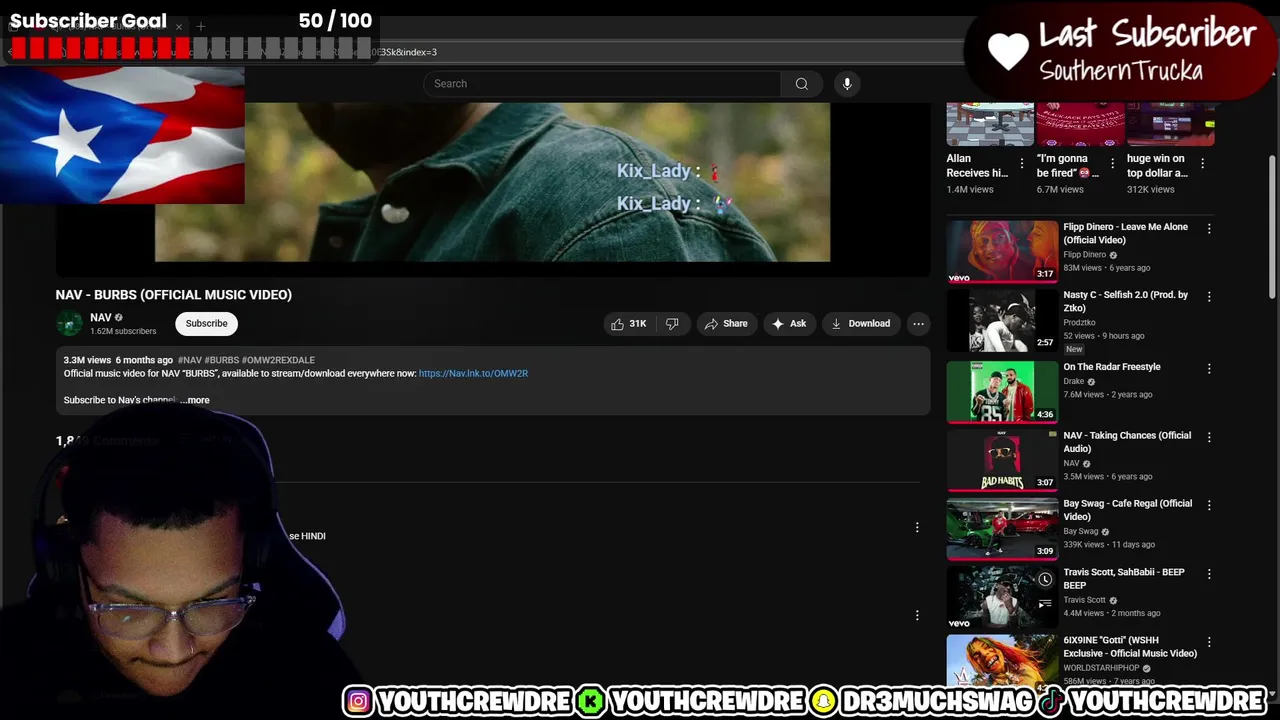Open Nasty C Selfish 2.0 thumbnail
Image resolution: width=1280 pixels, height=720 pixels.
pos(1002,320)
